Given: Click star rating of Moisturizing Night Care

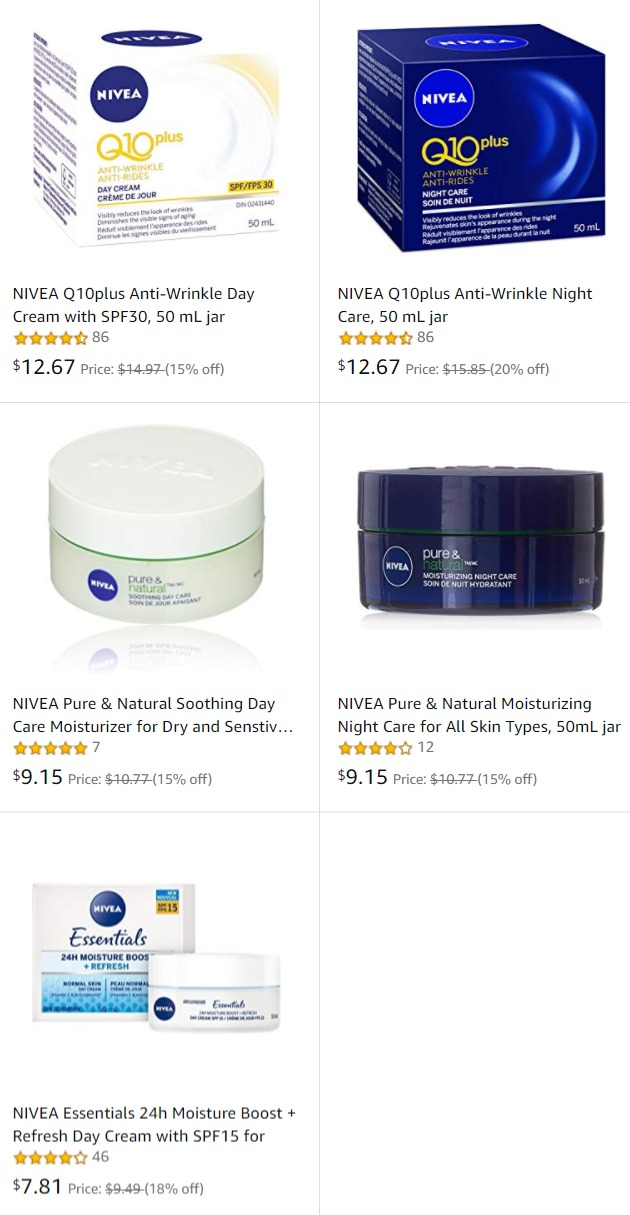Looking at the screenshot, I should coord(375,748).
